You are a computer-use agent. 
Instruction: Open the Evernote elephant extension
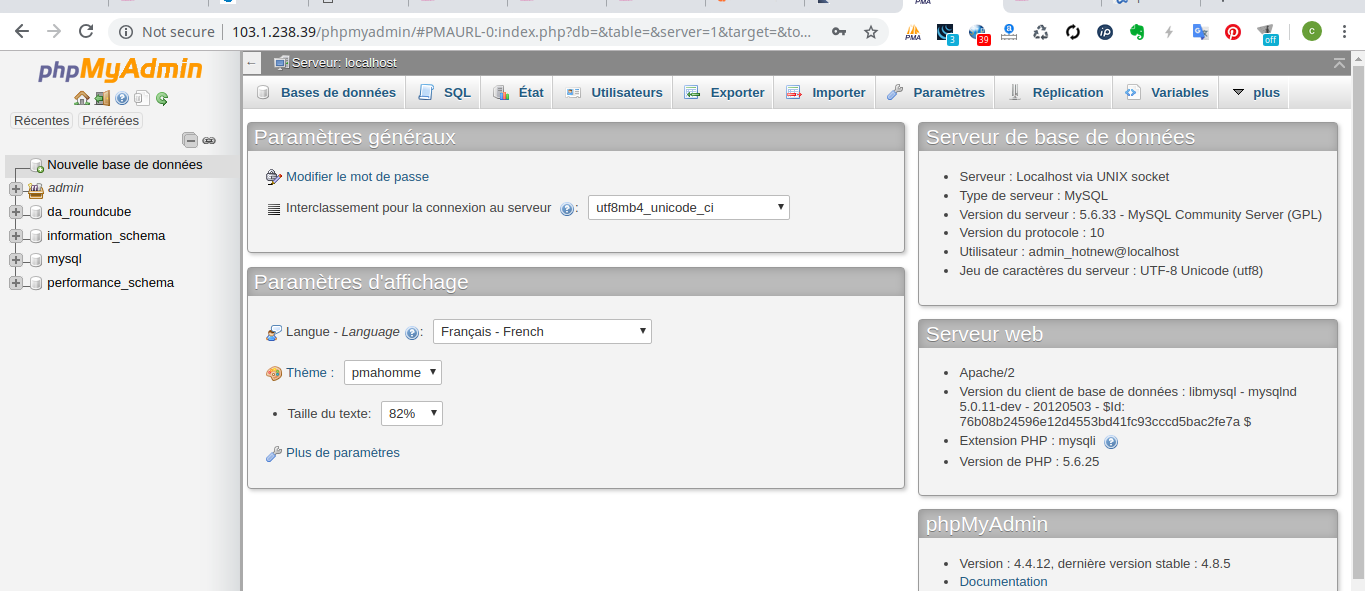coord(1137,32)
